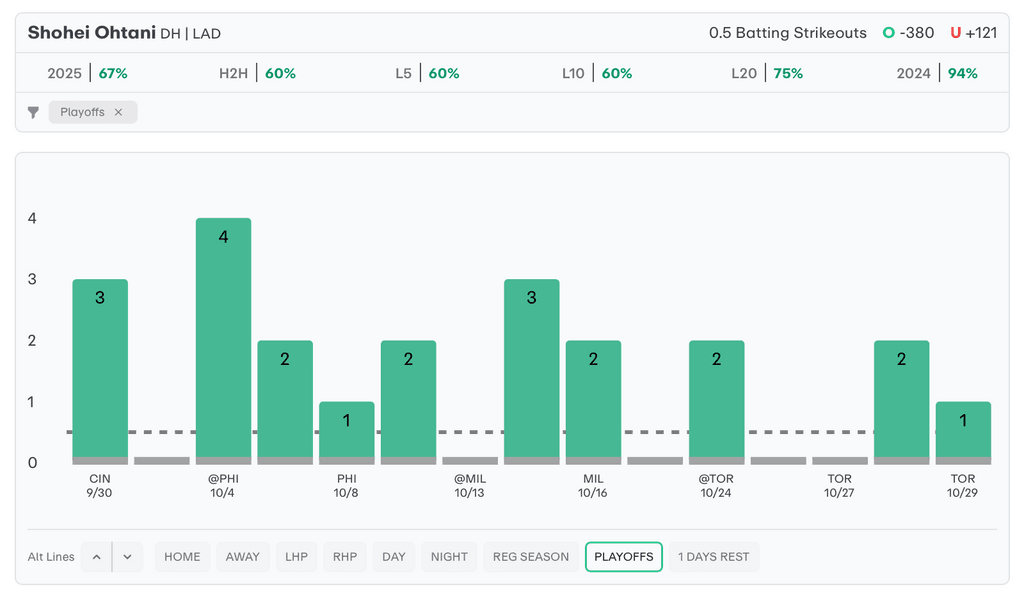Raise the alt line with up arrow
The height and width of the screenshot is (598, 1024).
click(x=96, y=557)
